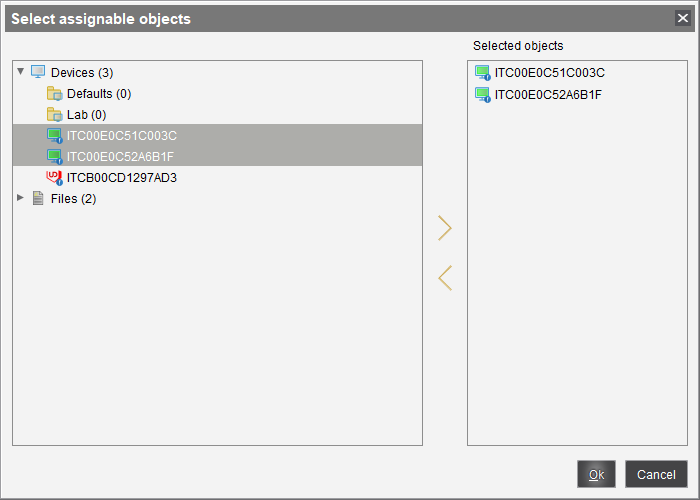
Task: Click the Files document icon
Action: [39, 198]
